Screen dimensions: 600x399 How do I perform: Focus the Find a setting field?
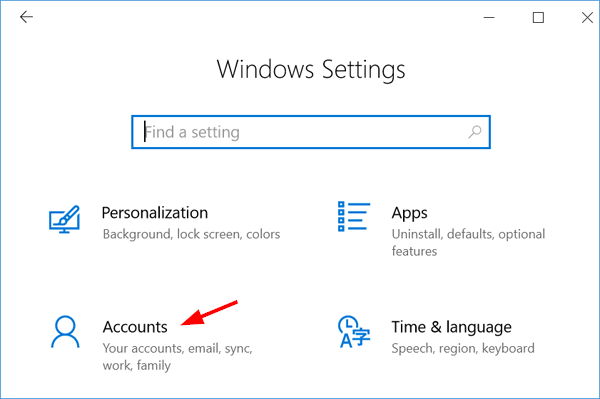click(x=311, y=132)
